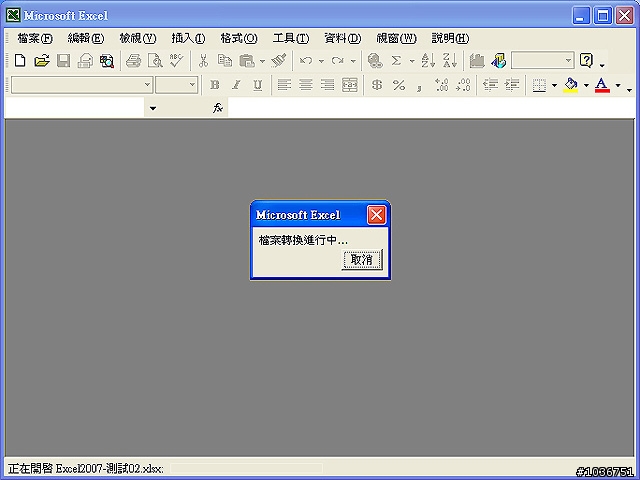Open the 格式(O) menu

point(239,38)
